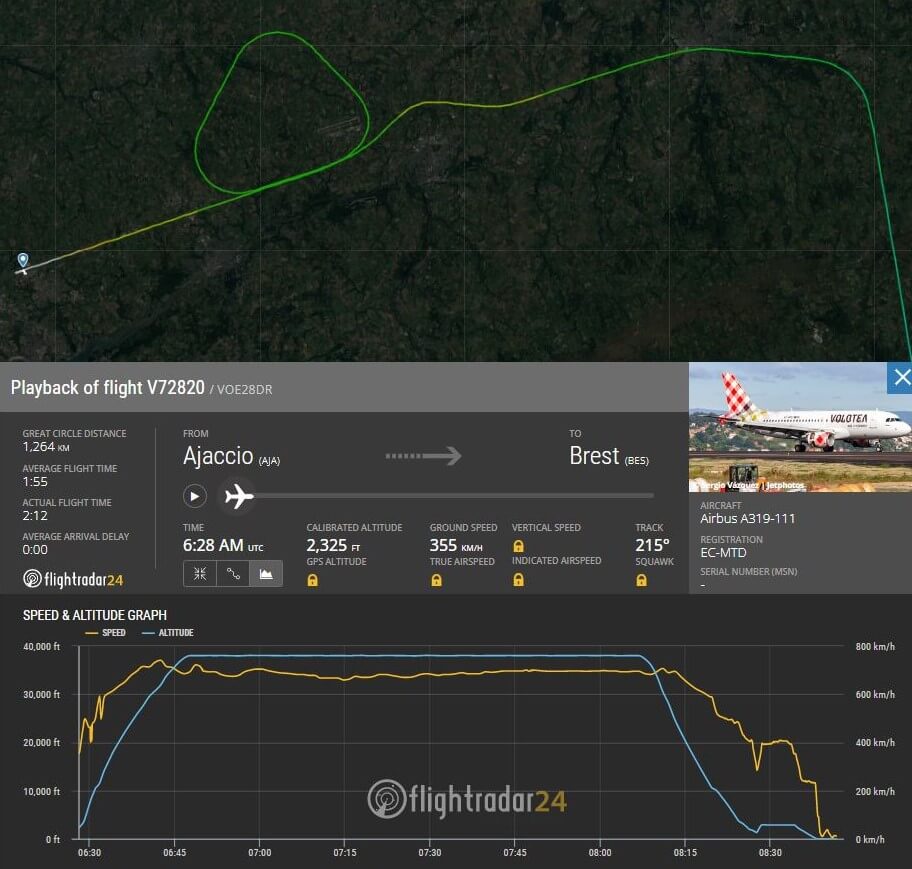Click the registration EC-MTD
The height and width of the screenshot is (869, 912).
click(x=723, y=553)
